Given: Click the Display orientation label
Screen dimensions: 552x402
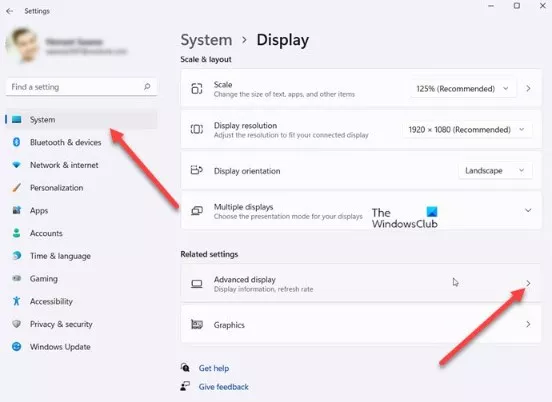Looking at the screenshot, I should point(247,171).
